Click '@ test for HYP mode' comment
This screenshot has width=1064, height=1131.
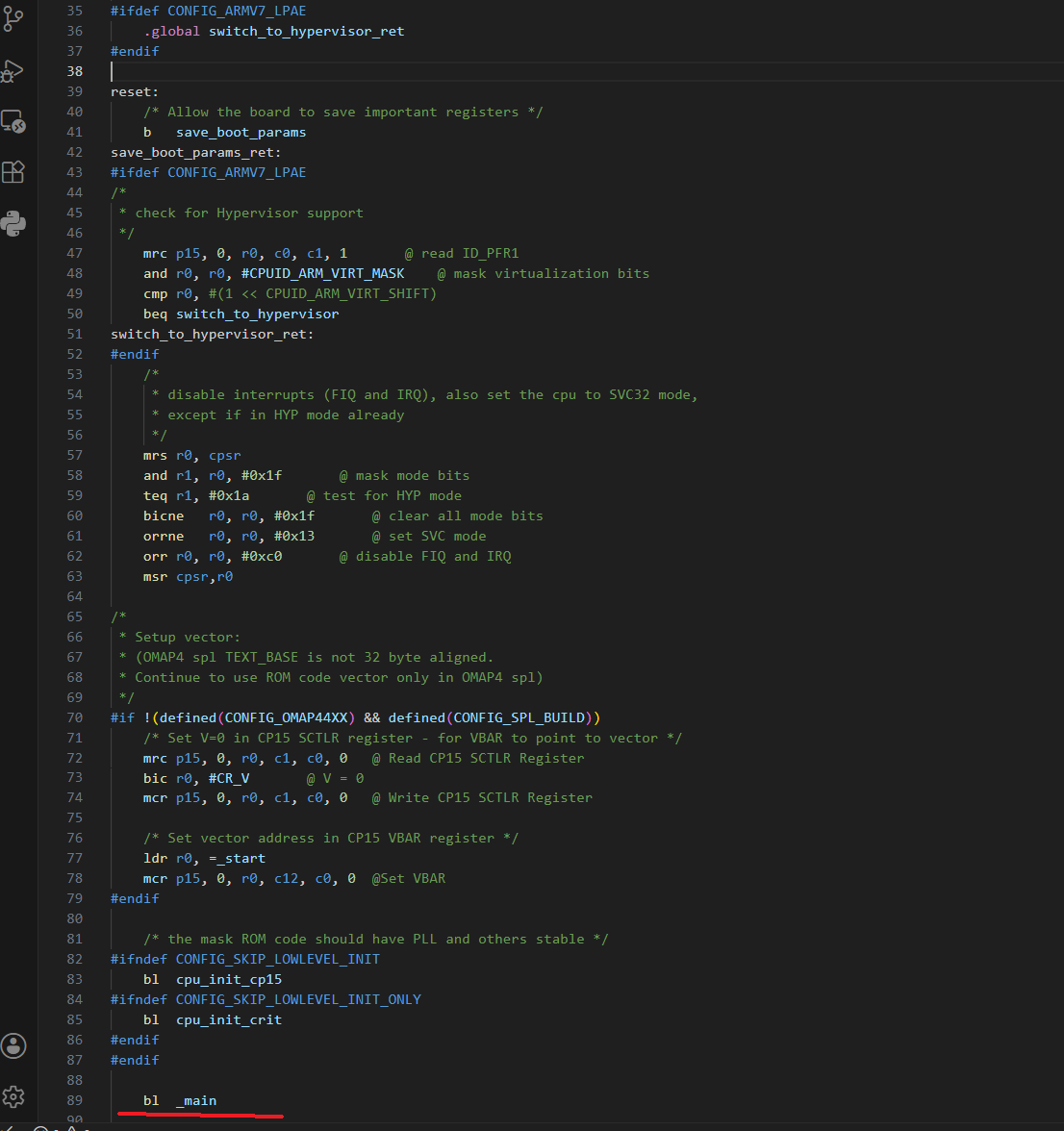click(384, 495)
